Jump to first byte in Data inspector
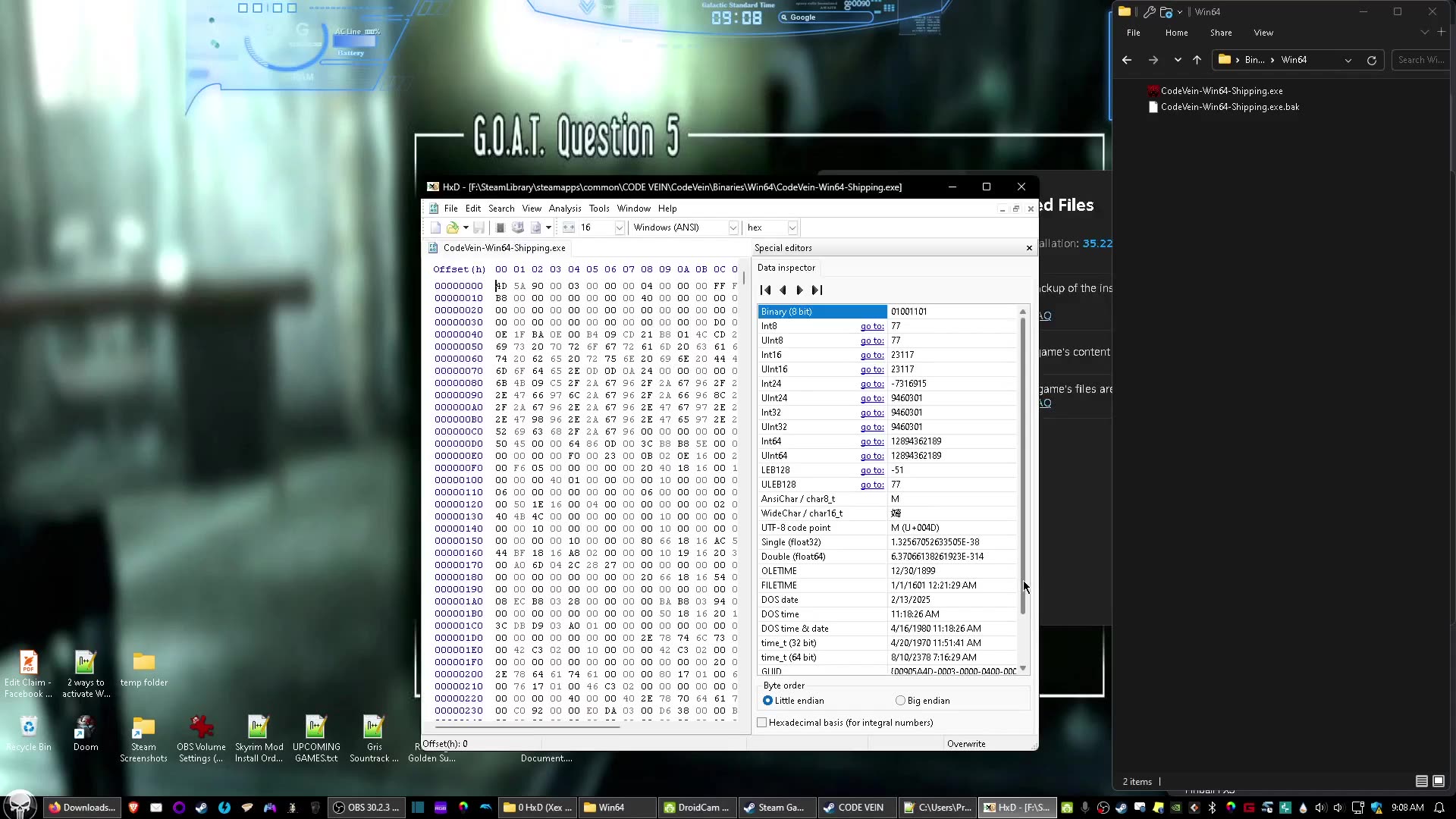The height and width of the screenshot is (819, 1456). coord(765,290)
